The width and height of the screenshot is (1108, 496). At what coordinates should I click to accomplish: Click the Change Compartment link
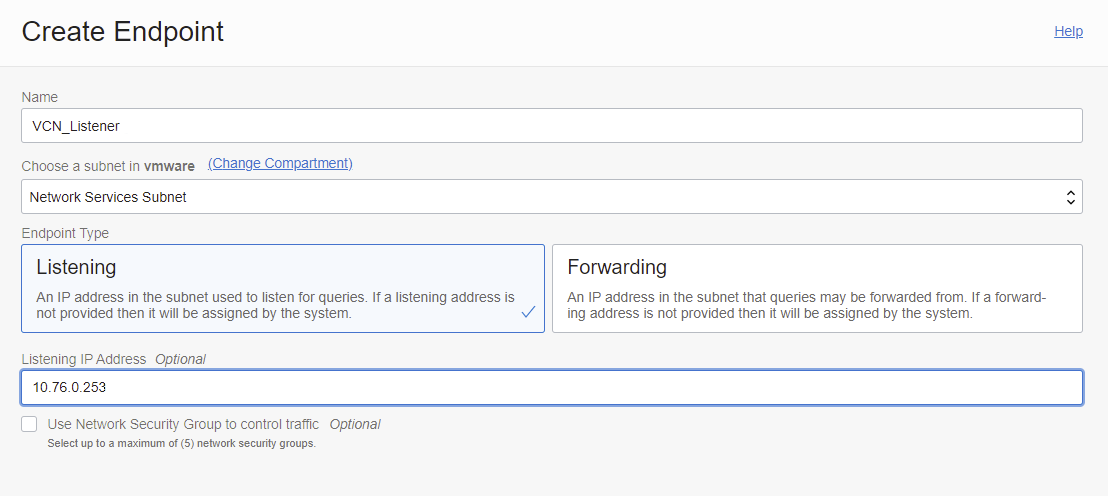coord(280,163)
